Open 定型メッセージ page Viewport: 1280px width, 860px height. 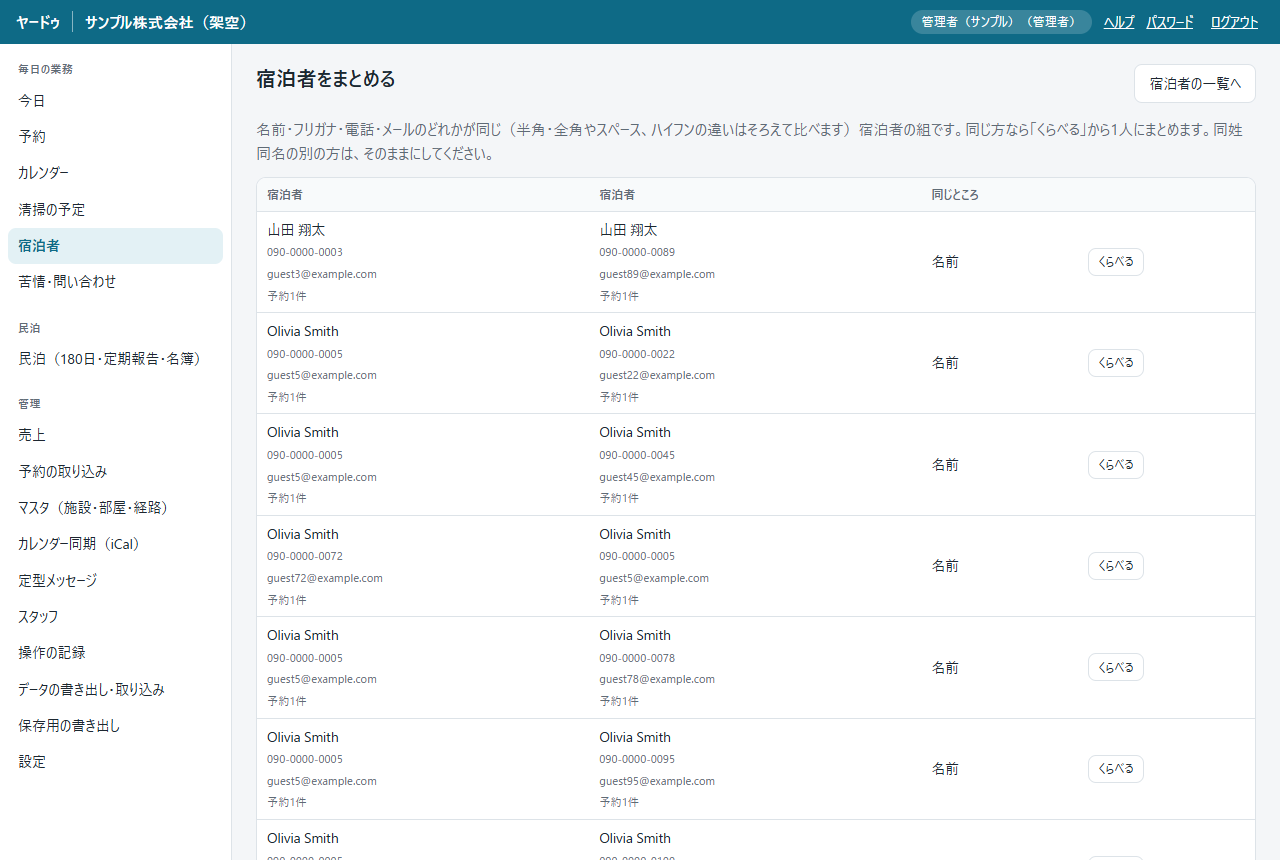[115, 580]
